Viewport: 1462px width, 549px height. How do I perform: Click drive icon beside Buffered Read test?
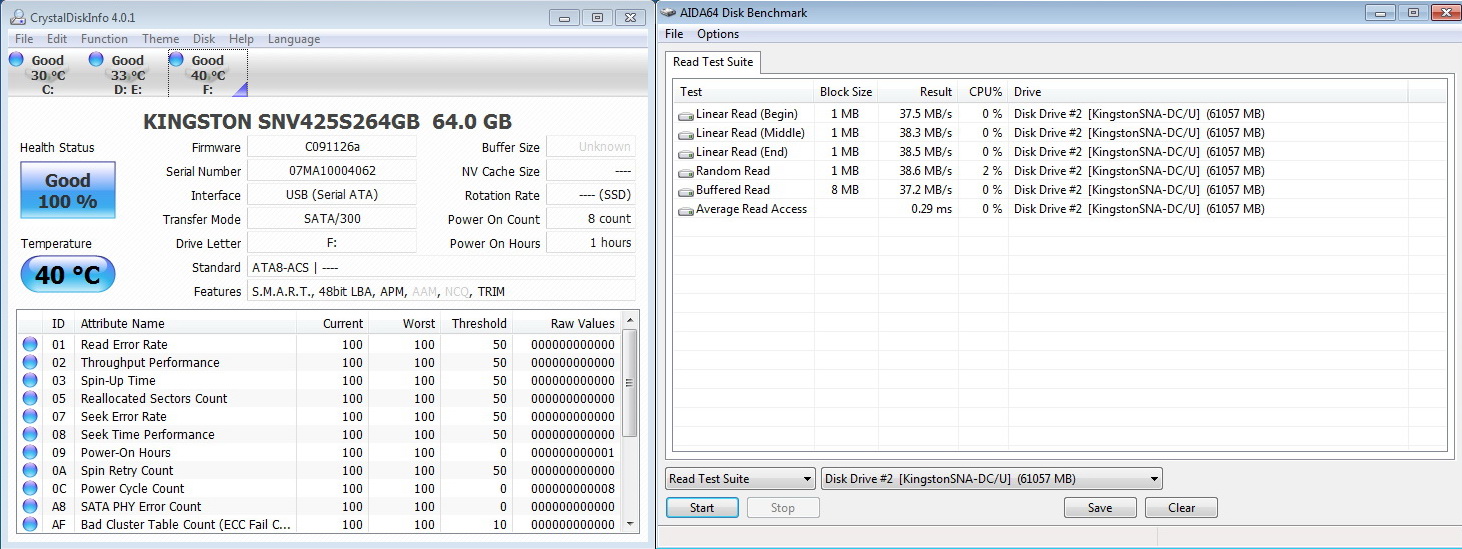(x=686, y=191)
